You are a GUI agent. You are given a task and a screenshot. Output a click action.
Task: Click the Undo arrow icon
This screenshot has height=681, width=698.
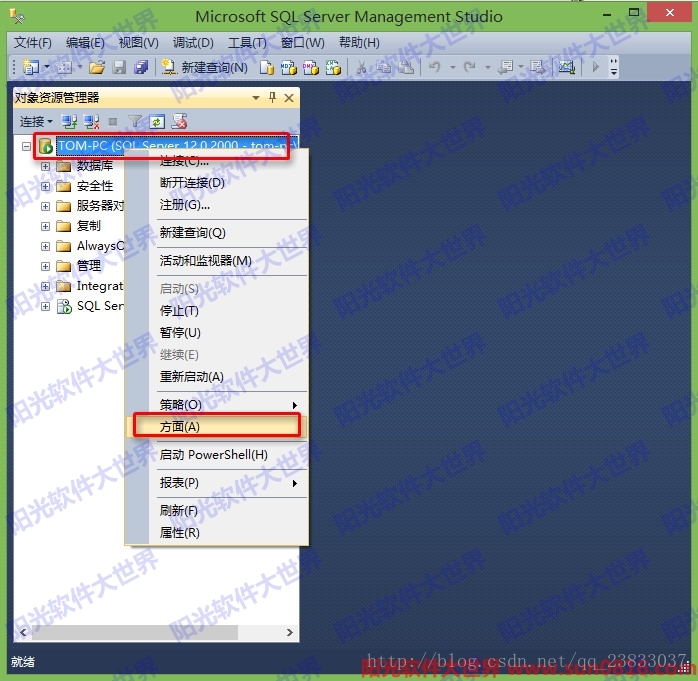click(x=434, y=67)
